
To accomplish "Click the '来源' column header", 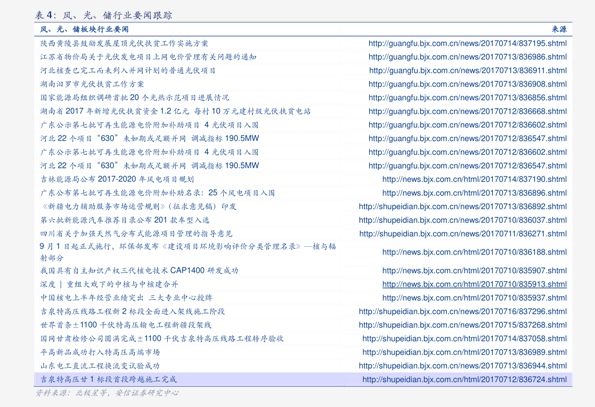I will click(x=559, y=29).
